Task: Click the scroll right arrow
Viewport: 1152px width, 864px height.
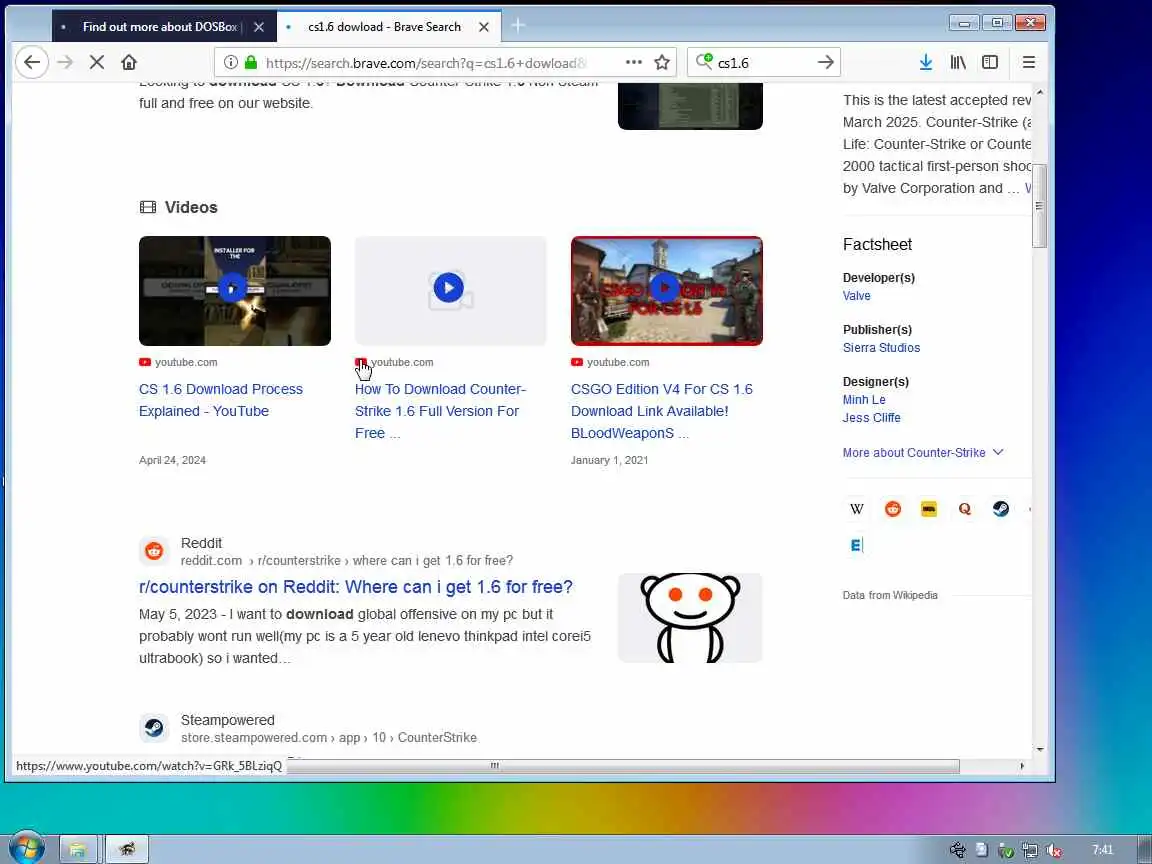Action: coord(1022,766)
